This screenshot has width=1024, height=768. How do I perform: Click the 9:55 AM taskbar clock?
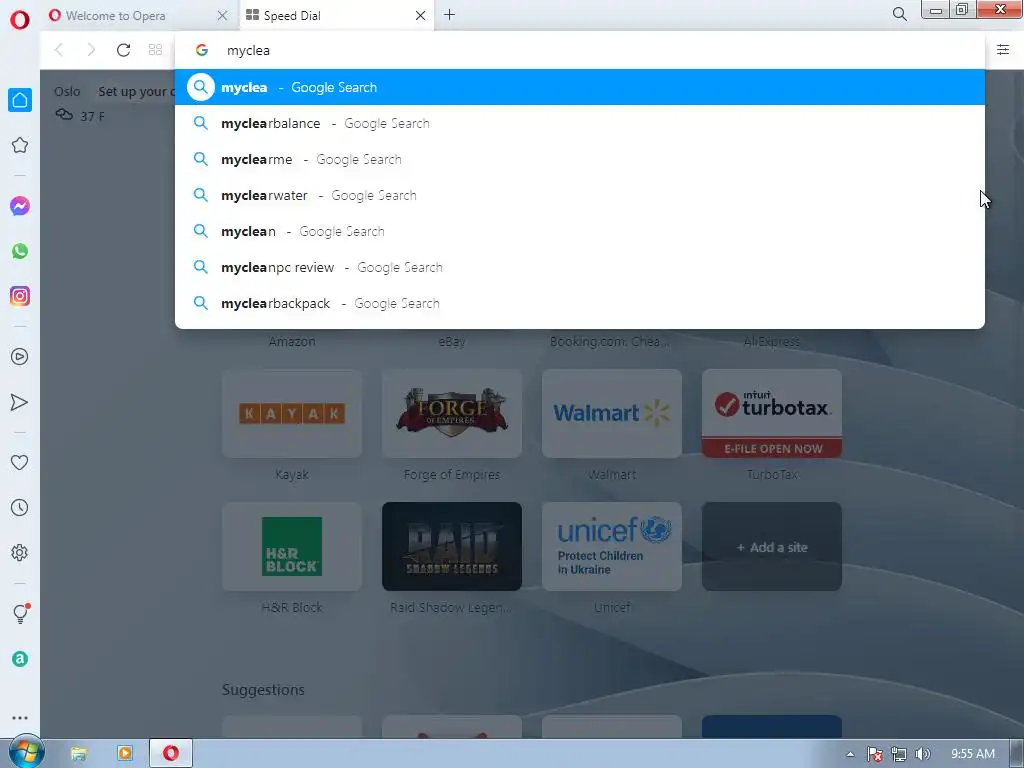pyautogui.click(x=972, y=754)
